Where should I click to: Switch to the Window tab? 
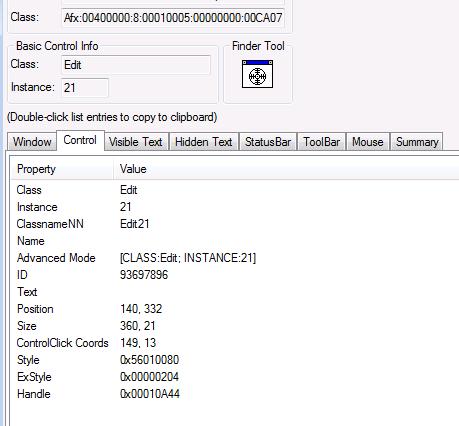[32, 142]
